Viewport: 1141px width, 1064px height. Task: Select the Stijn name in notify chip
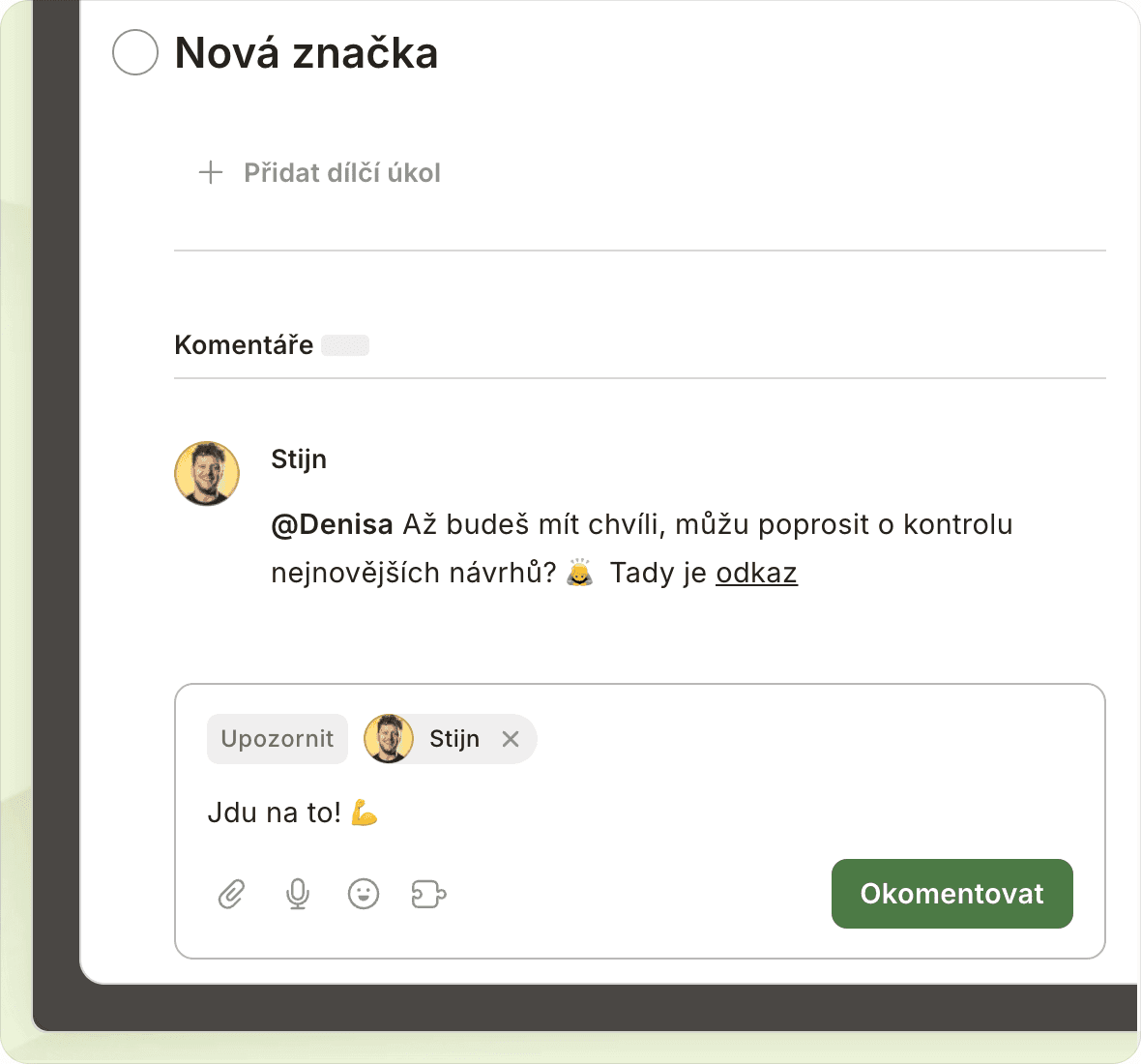pyautogui.click(x=454, y=739)
